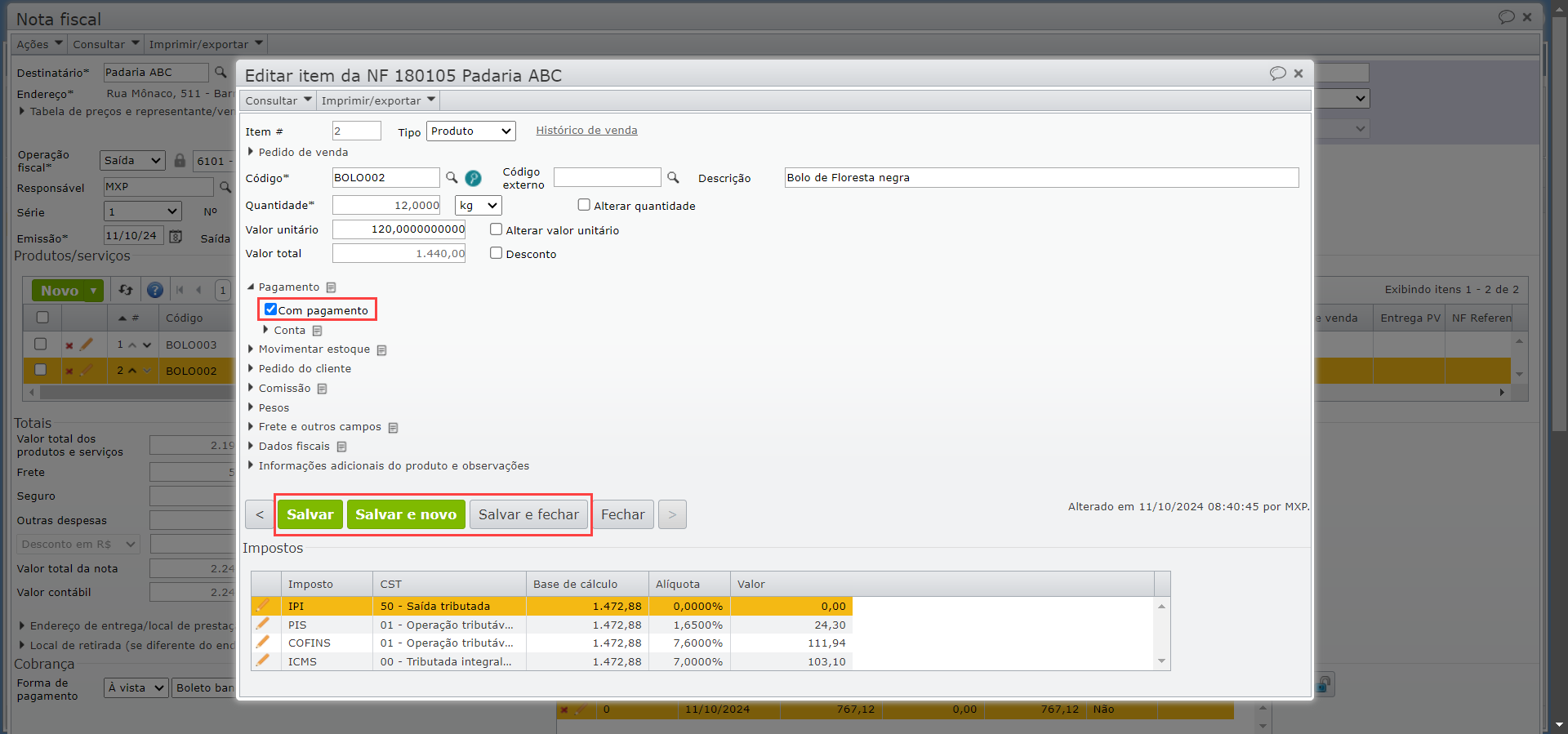Edit the ICMS tax row pencil

pyautogui.click(x=262, y=661)
